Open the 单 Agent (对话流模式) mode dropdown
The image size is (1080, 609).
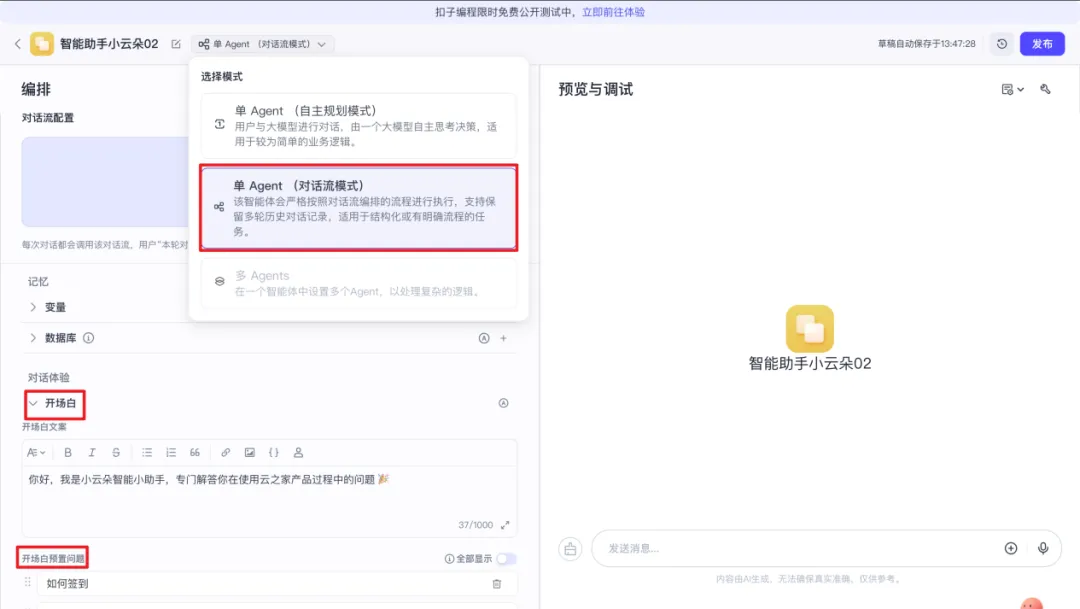[x=262, y=44]
